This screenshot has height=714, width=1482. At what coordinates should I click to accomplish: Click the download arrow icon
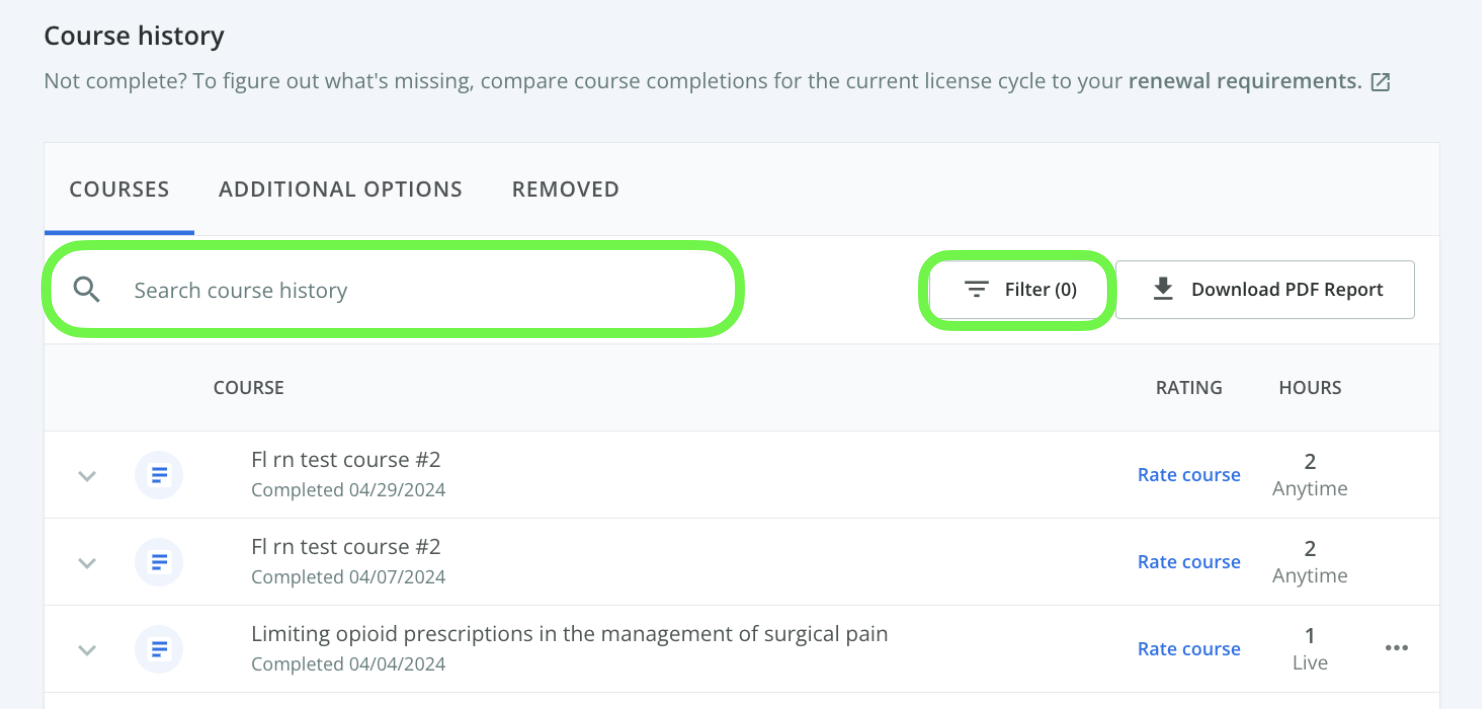pos(1162,289)
